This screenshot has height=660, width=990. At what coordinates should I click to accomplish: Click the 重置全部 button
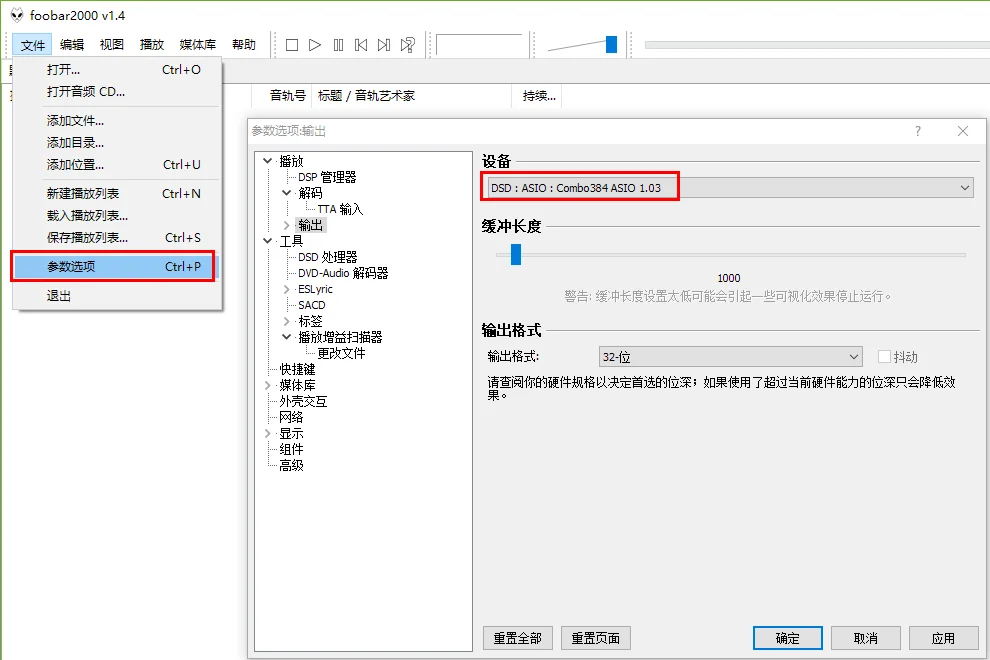coord(518,638)
